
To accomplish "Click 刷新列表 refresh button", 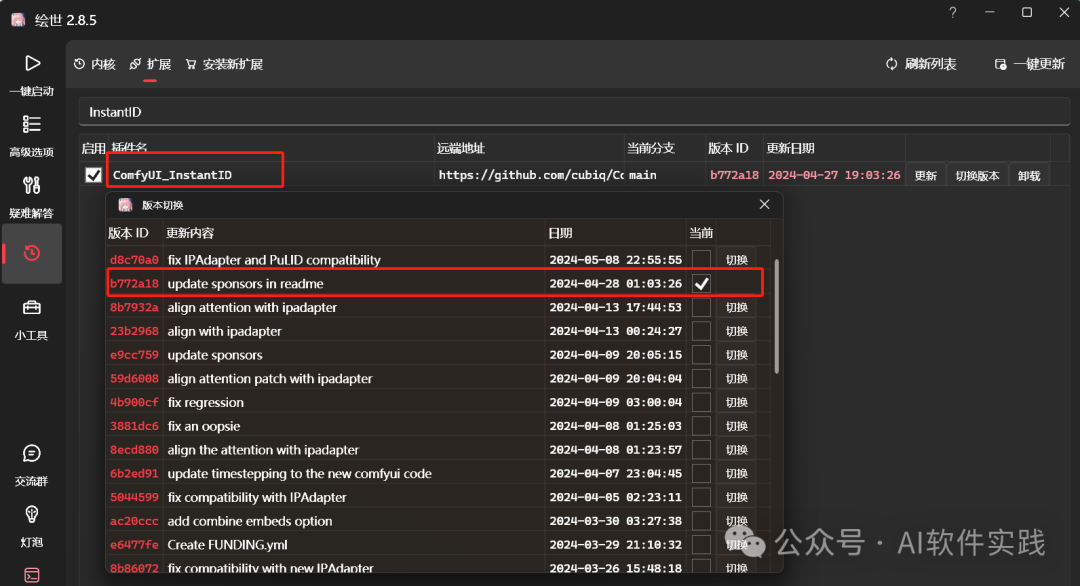I will coord(921,64).
